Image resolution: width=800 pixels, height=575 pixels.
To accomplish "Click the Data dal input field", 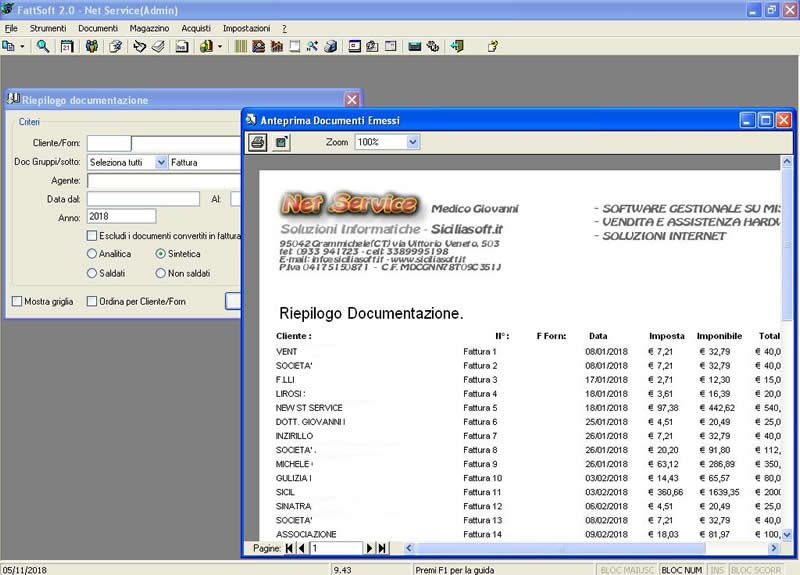I will point(143,199).
